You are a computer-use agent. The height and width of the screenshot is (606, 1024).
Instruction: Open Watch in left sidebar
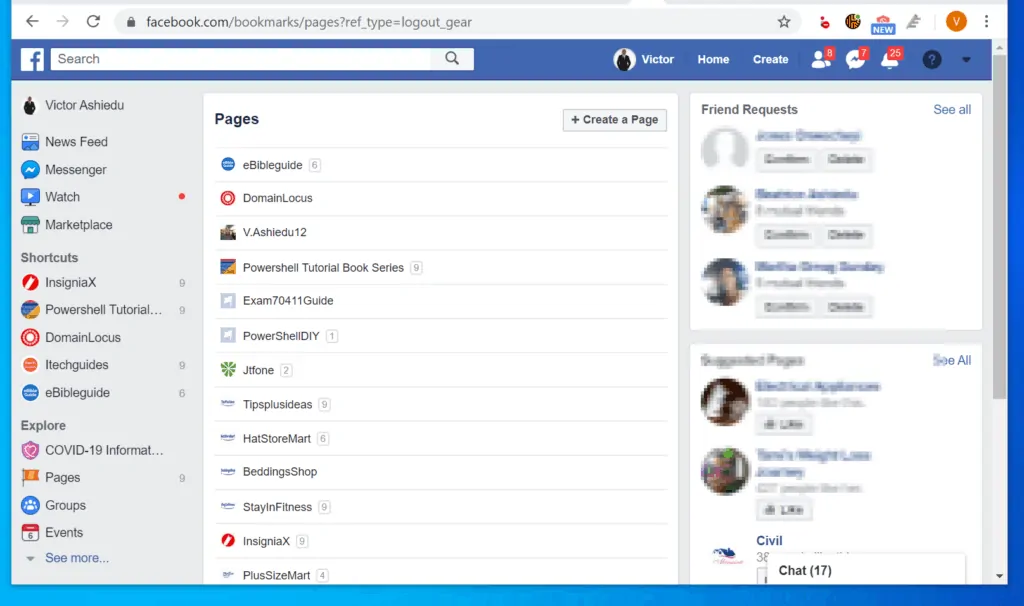click(50, 197)
